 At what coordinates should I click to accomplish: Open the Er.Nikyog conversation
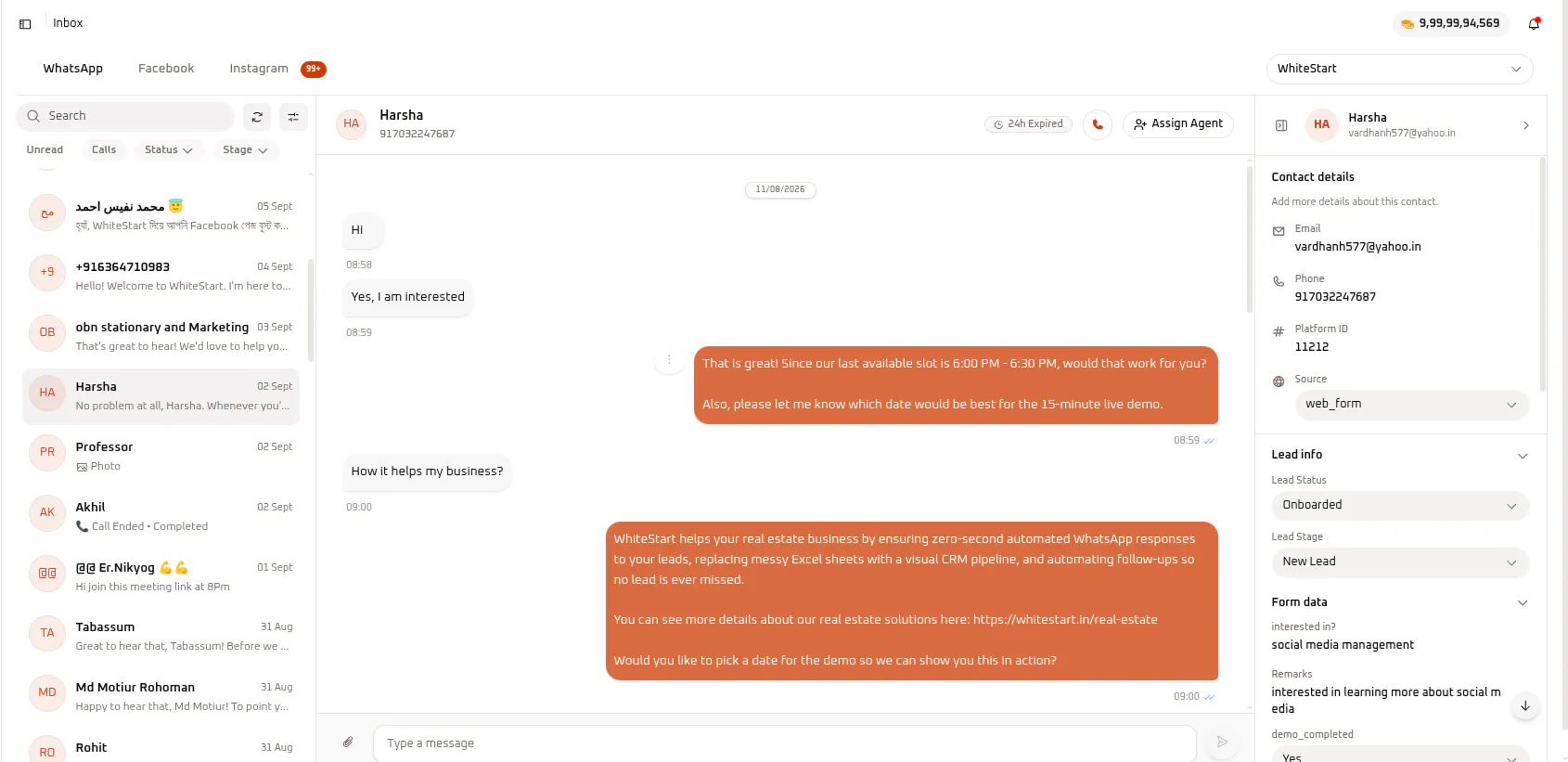(x=161, y=576)
